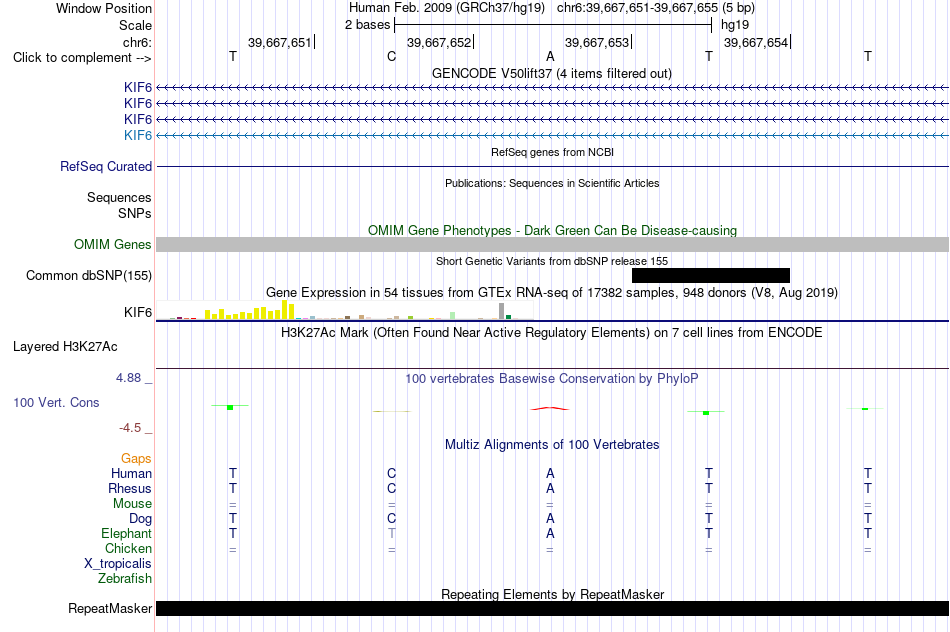
Task: Open the 'RefSeq genes from NCBI' track title
Action: click(x=552, y=152)
